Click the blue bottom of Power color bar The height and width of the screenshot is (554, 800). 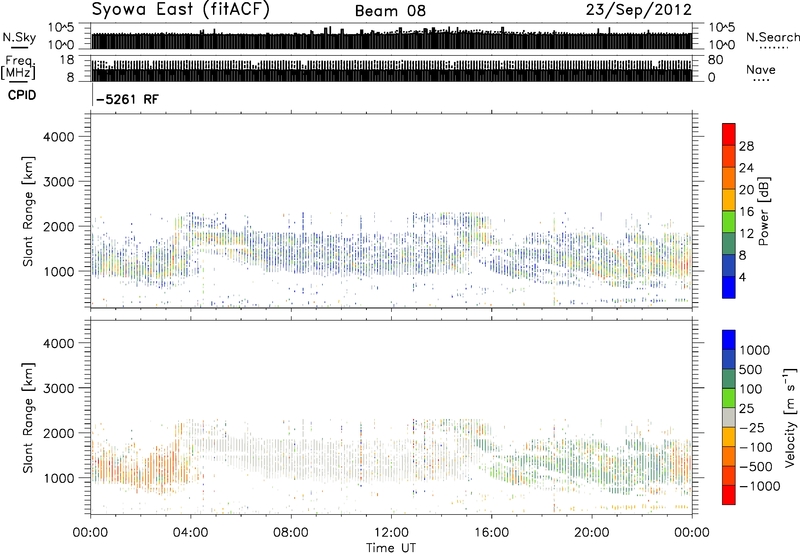[x=729, y=287]
